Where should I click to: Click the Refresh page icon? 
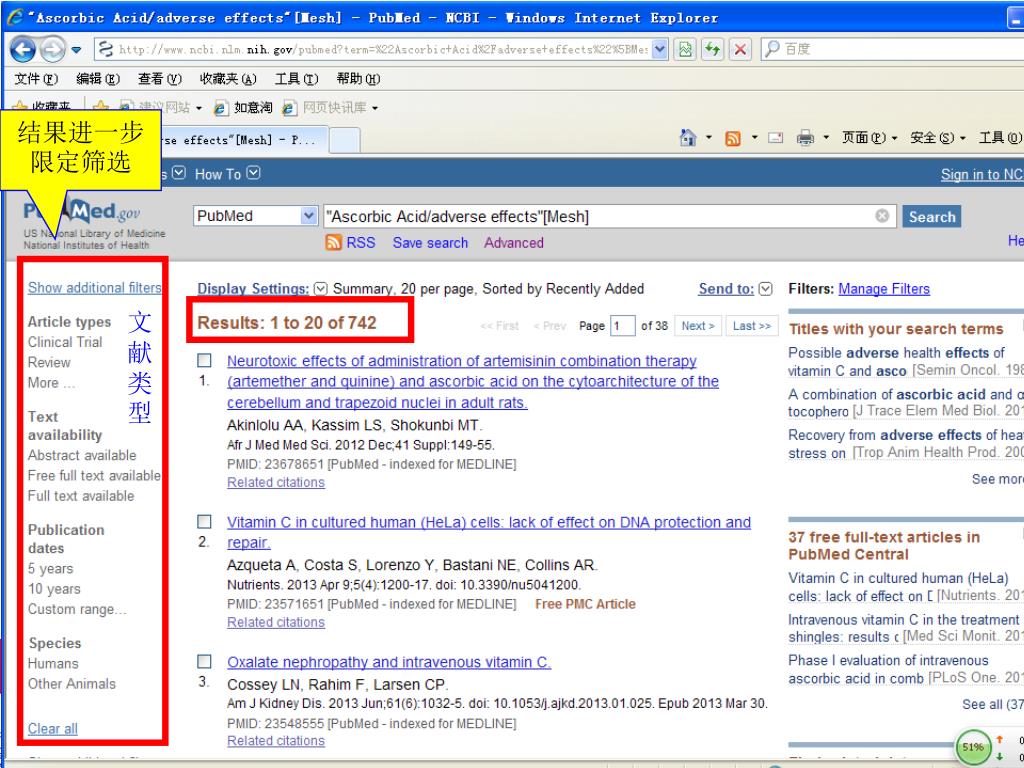pos(712,49)
